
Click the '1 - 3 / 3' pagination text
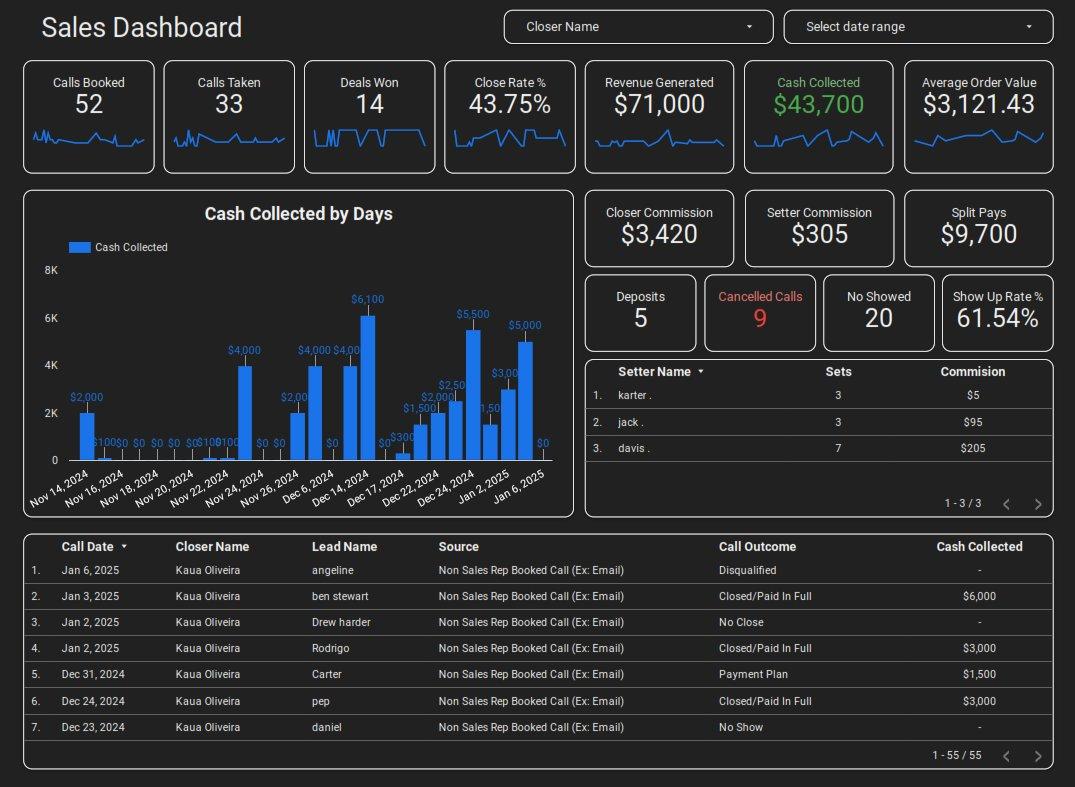tap(963, 503)
